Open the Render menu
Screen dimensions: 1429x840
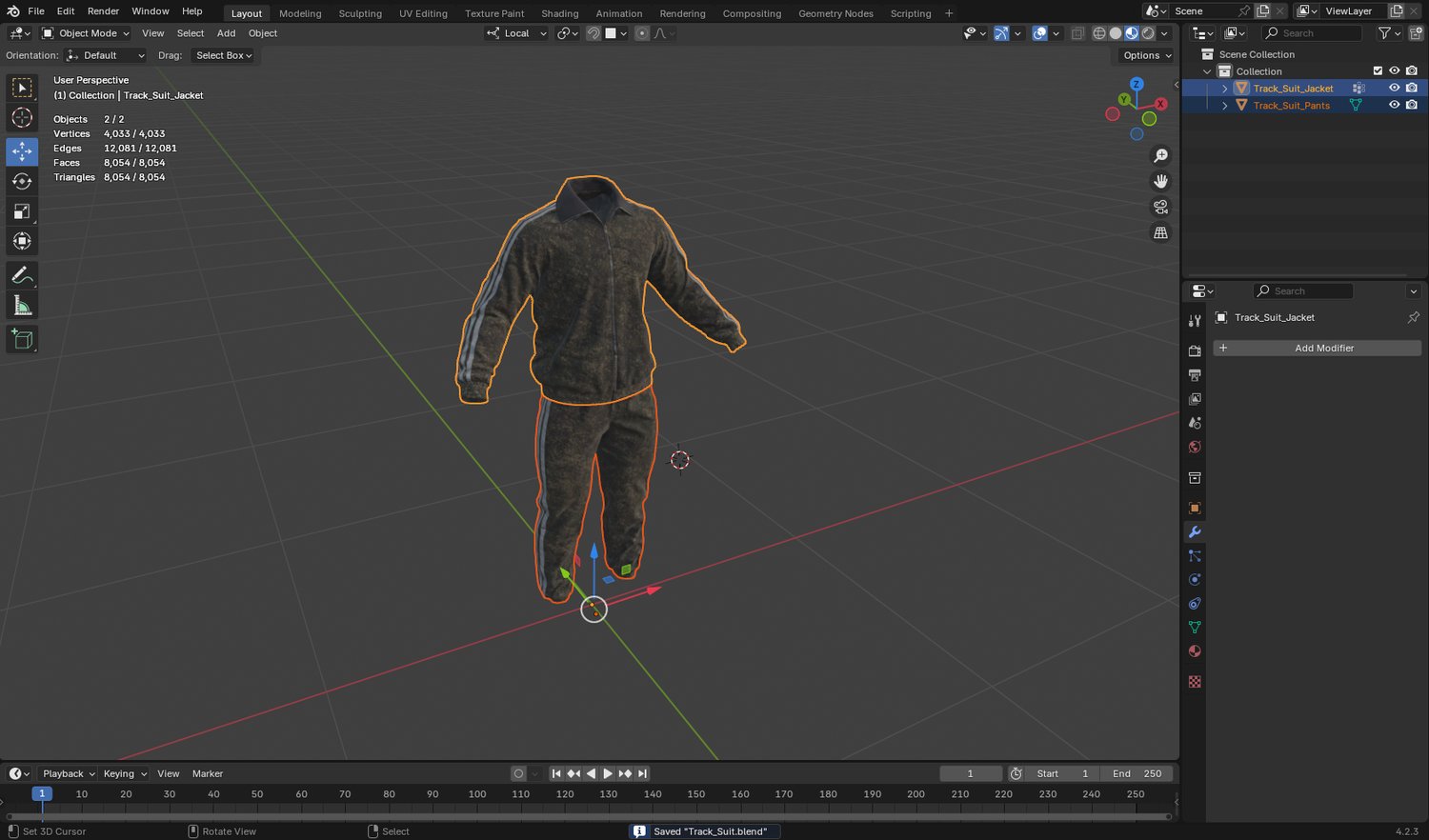[x=103, y=11]
